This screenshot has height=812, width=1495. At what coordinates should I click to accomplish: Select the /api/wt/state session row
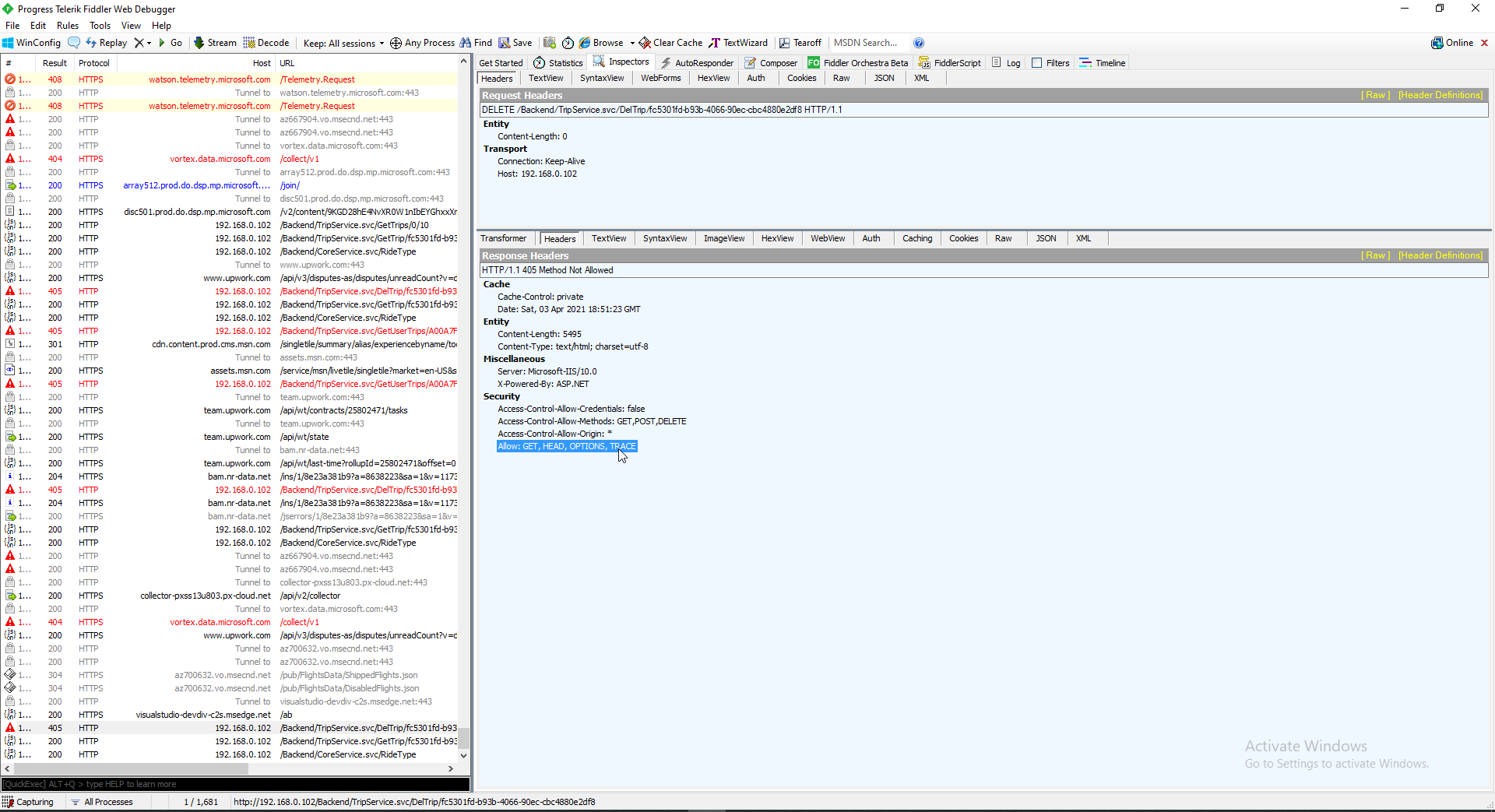point(230,437)
